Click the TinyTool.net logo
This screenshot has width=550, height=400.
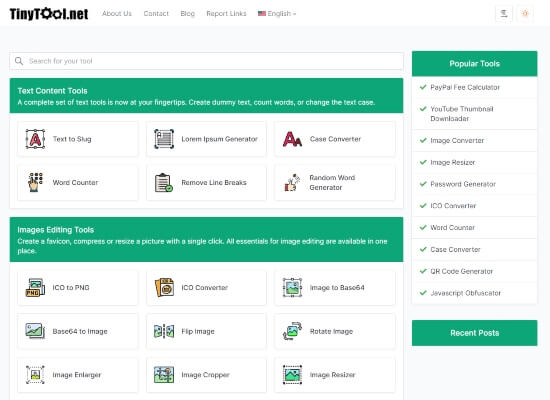[x=49, y=14]
